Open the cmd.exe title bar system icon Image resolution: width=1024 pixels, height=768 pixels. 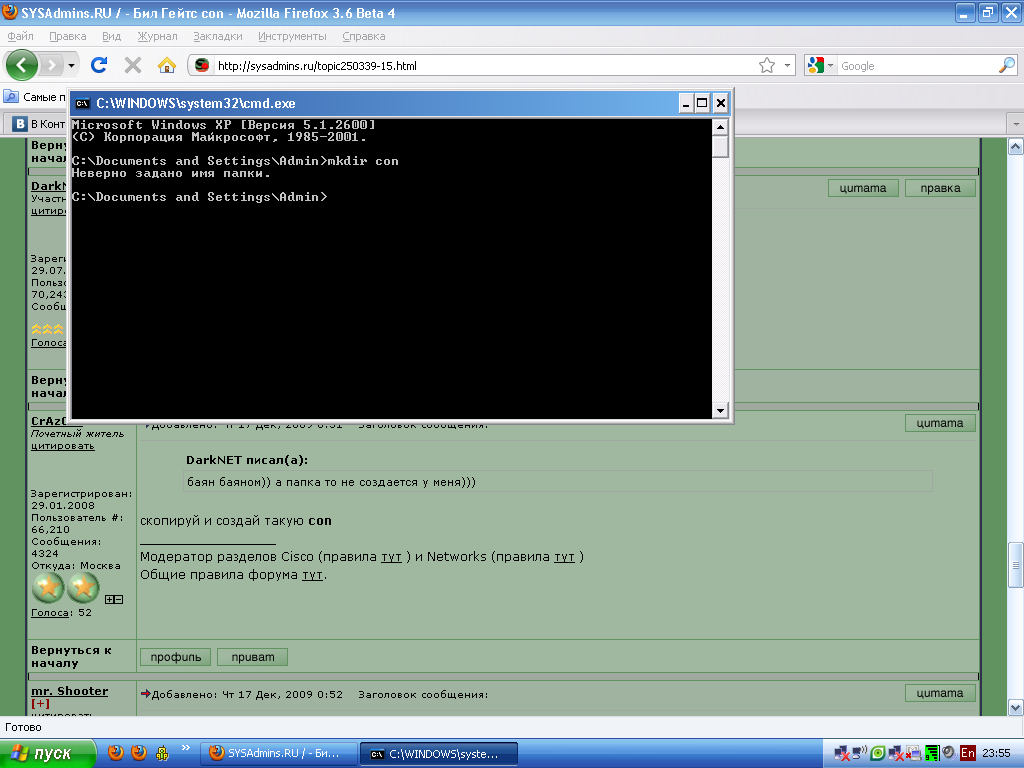tap(82, 103)
